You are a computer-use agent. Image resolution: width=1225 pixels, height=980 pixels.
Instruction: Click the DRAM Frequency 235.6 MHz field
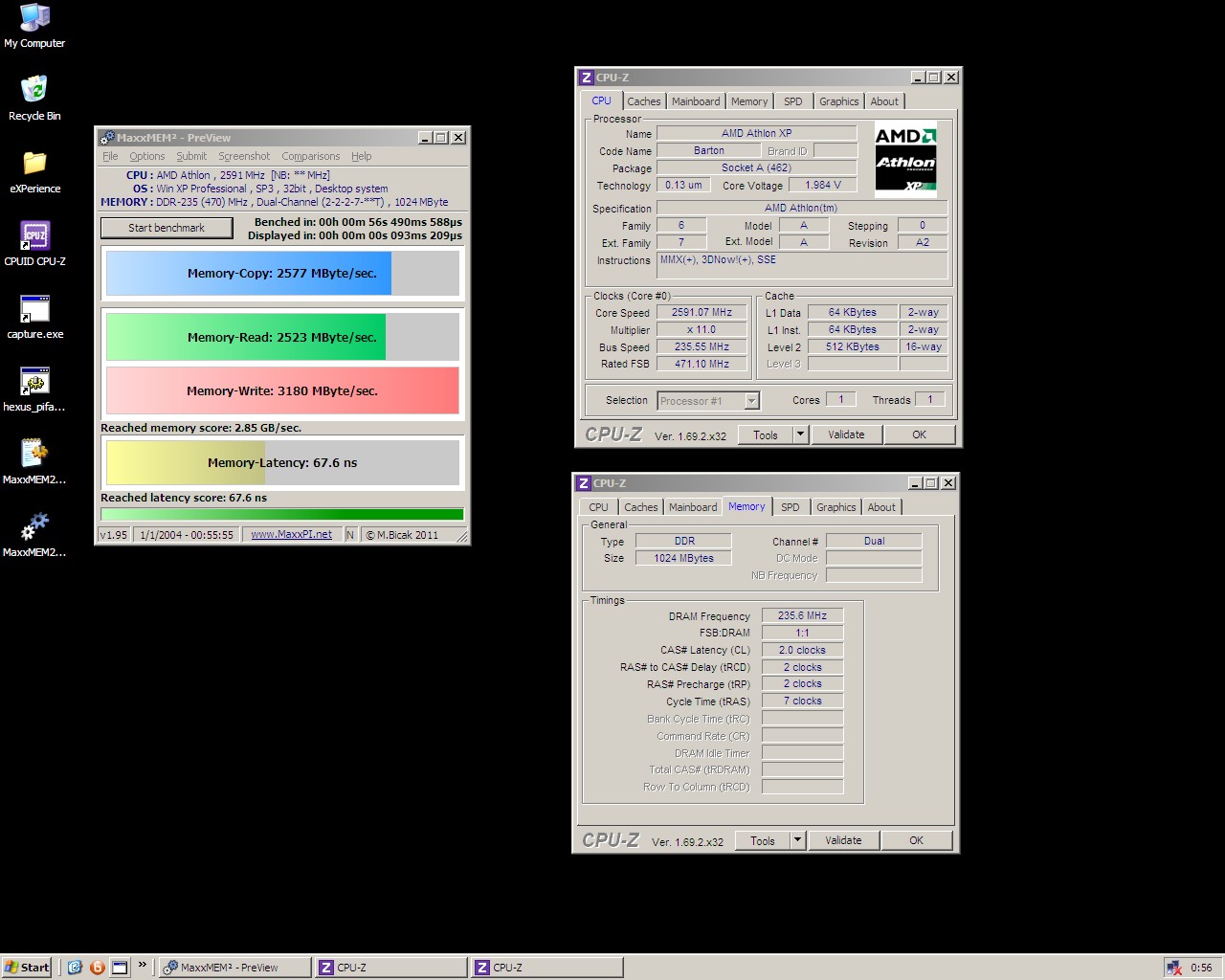802,615
